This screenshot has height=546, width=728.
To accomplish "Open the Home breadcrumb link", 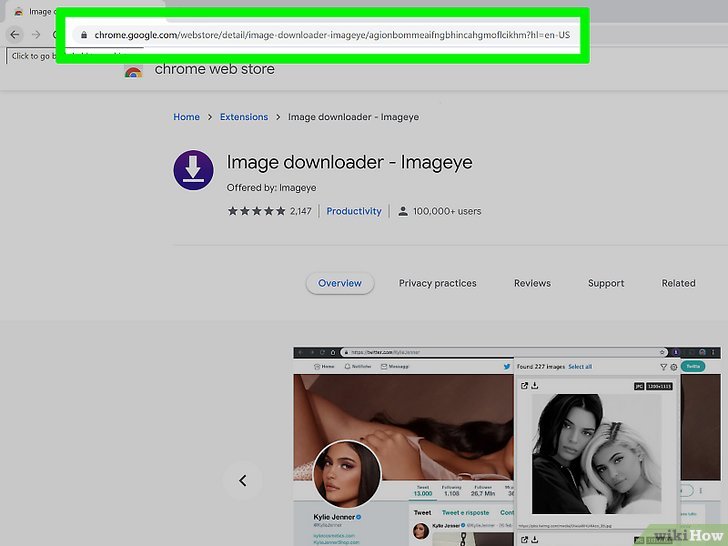I will [186, 117].
